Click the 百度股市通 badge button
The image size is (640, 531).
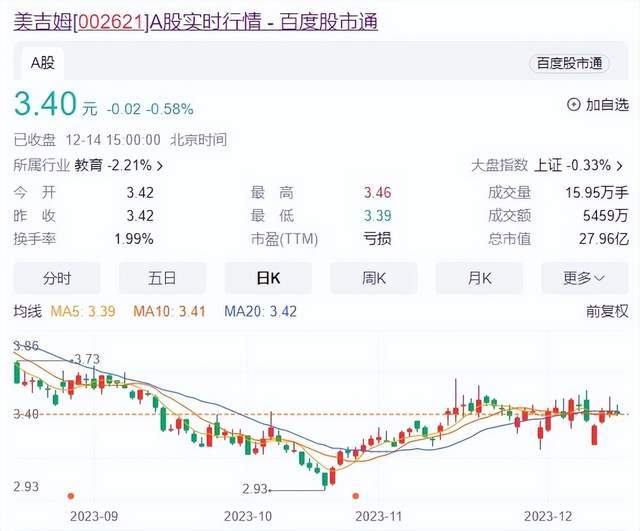[569, 63]
